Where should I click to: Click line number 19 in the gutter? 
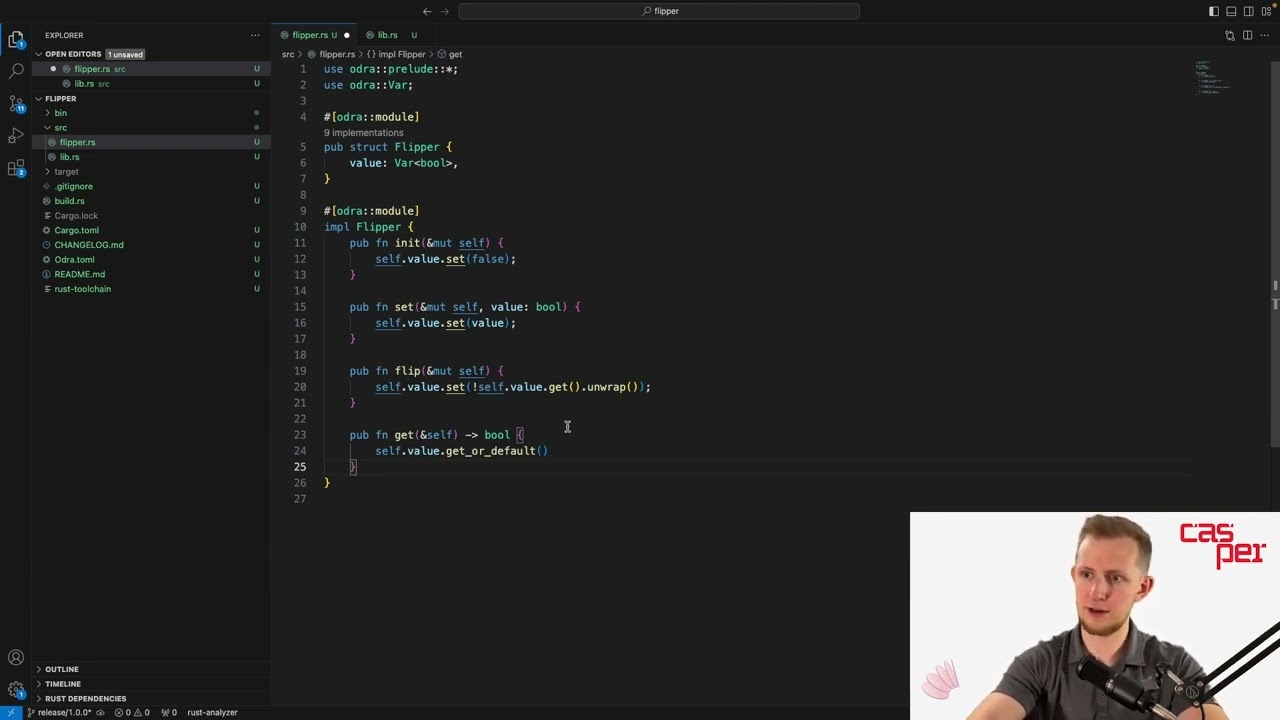(x=301, y=371)
